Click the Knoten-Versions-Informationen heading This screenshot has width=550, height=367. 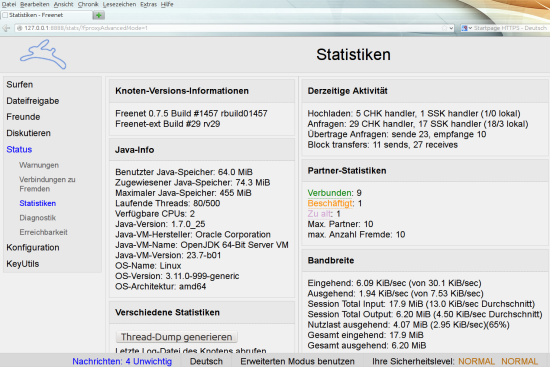(182, 91)
